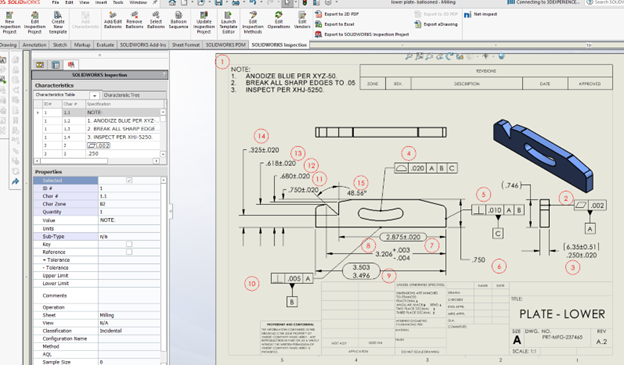Click the Undo icon

(x=253, y=2)
